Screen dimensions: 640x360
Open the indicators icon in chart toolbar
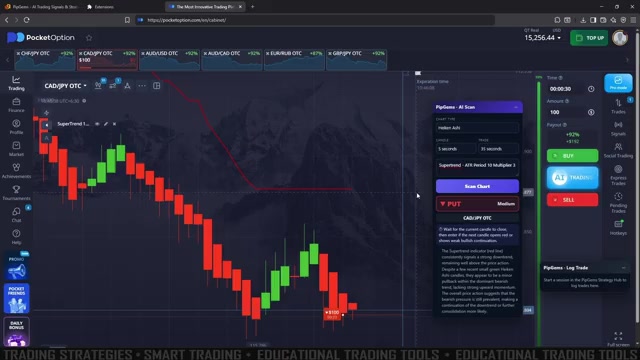113,86
